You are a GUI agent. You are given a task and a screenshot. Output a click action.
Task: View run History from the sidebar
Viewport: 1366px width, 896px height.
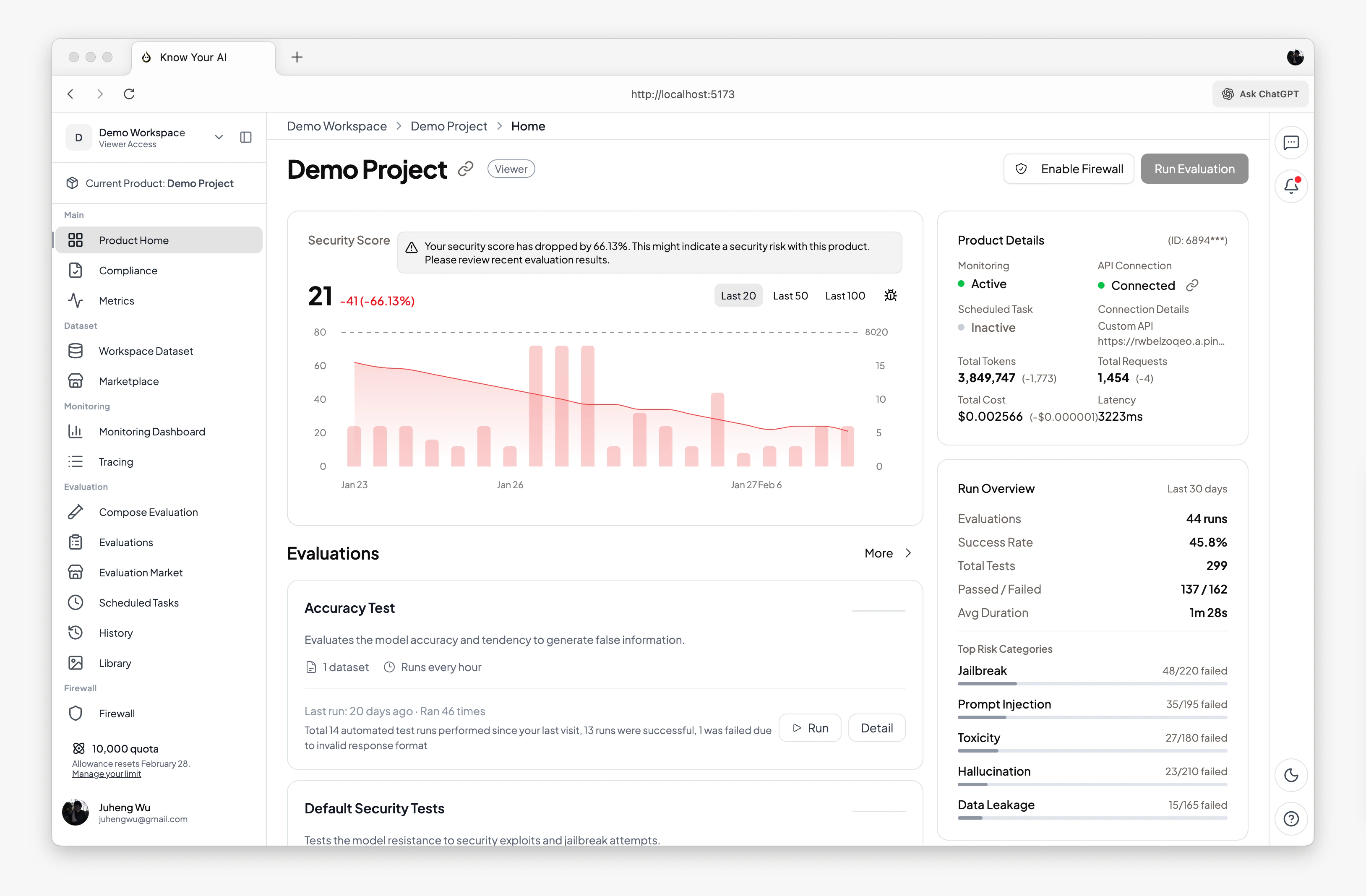[x=115, y=633]
